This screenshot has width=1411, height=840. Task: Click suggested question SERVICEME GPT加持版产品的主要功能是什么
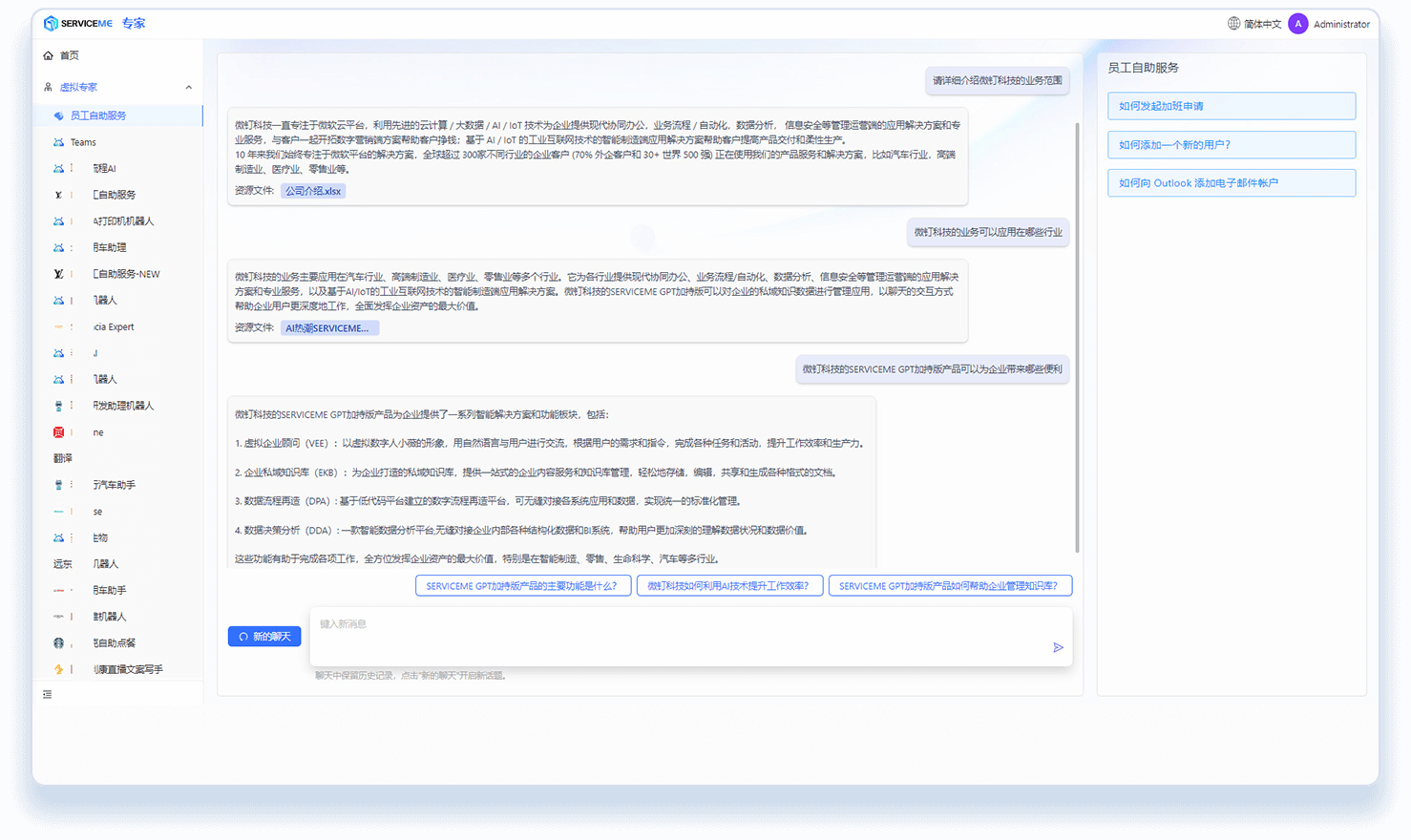pyautogui.click(x=522, y=586)
